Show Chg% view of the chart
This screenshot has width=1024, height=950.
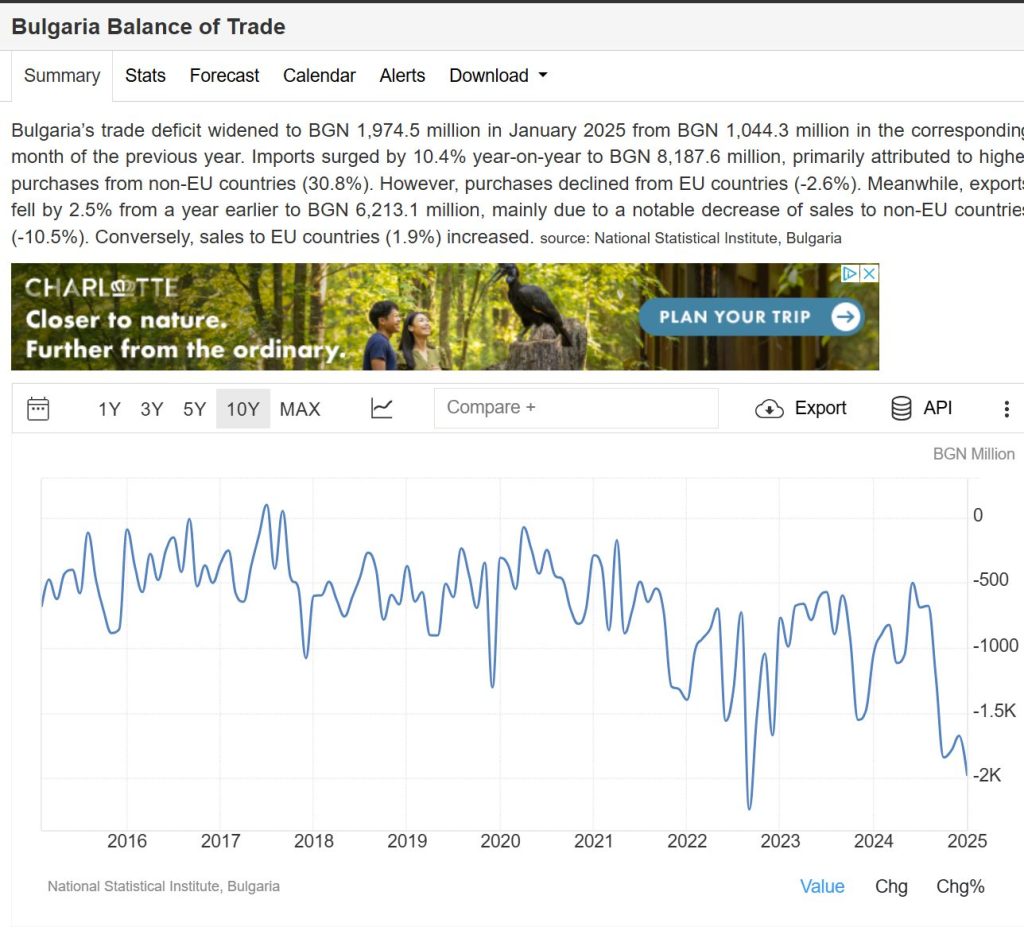point(960,886)
